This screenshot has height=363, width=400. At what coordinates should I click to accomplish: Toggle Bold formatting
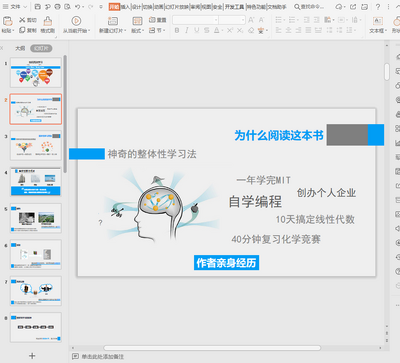click(x=177, y=30)
